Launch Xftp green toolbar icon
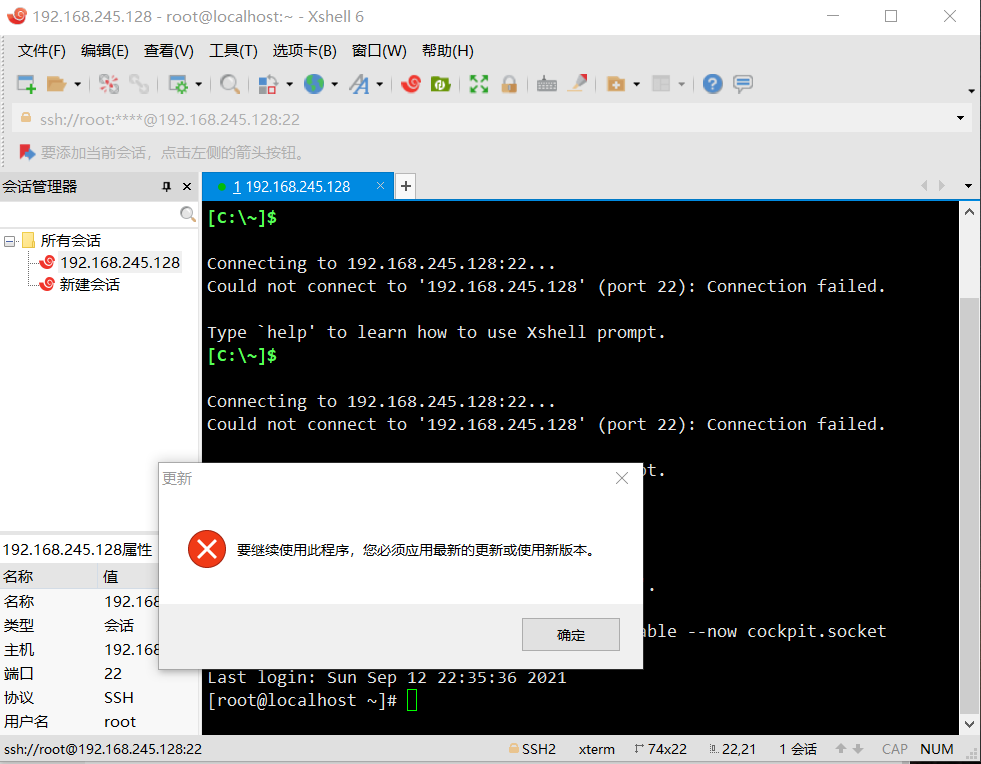981x764 pixels. click(440, 84)
